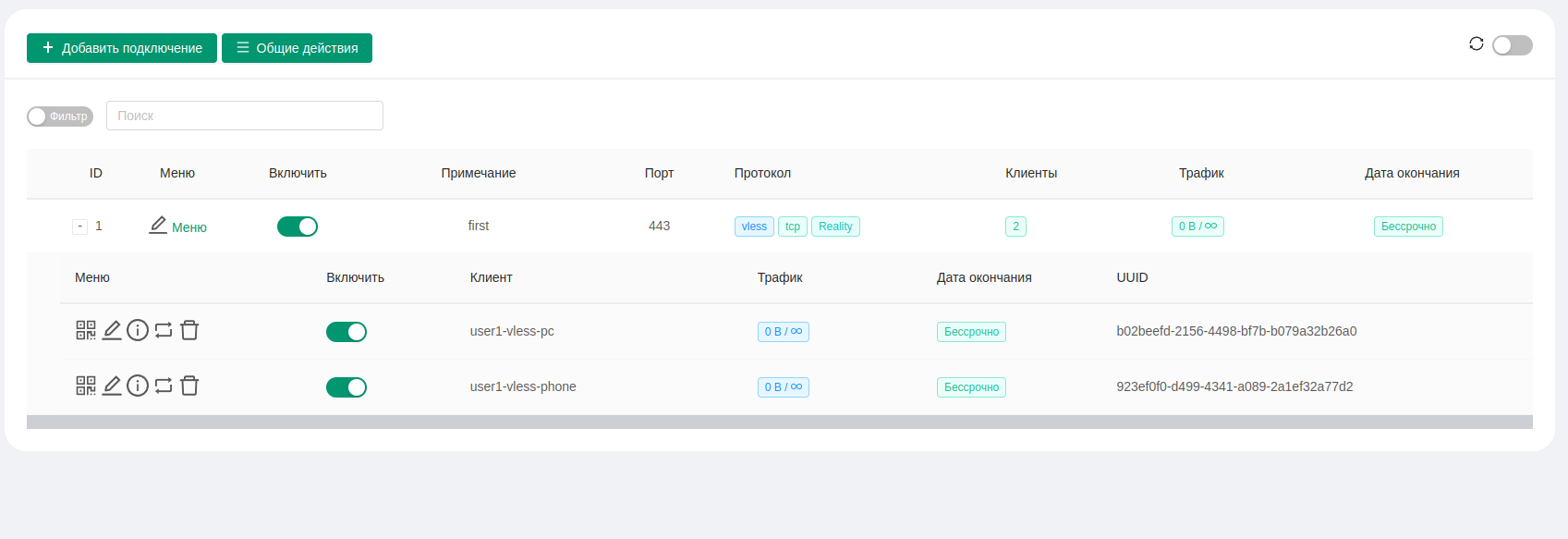The height and width of the screenshot is (539, 1568).
Task: Edit the user1-vless-pc client
Action: pyautogui.click(x=112, y=330)
